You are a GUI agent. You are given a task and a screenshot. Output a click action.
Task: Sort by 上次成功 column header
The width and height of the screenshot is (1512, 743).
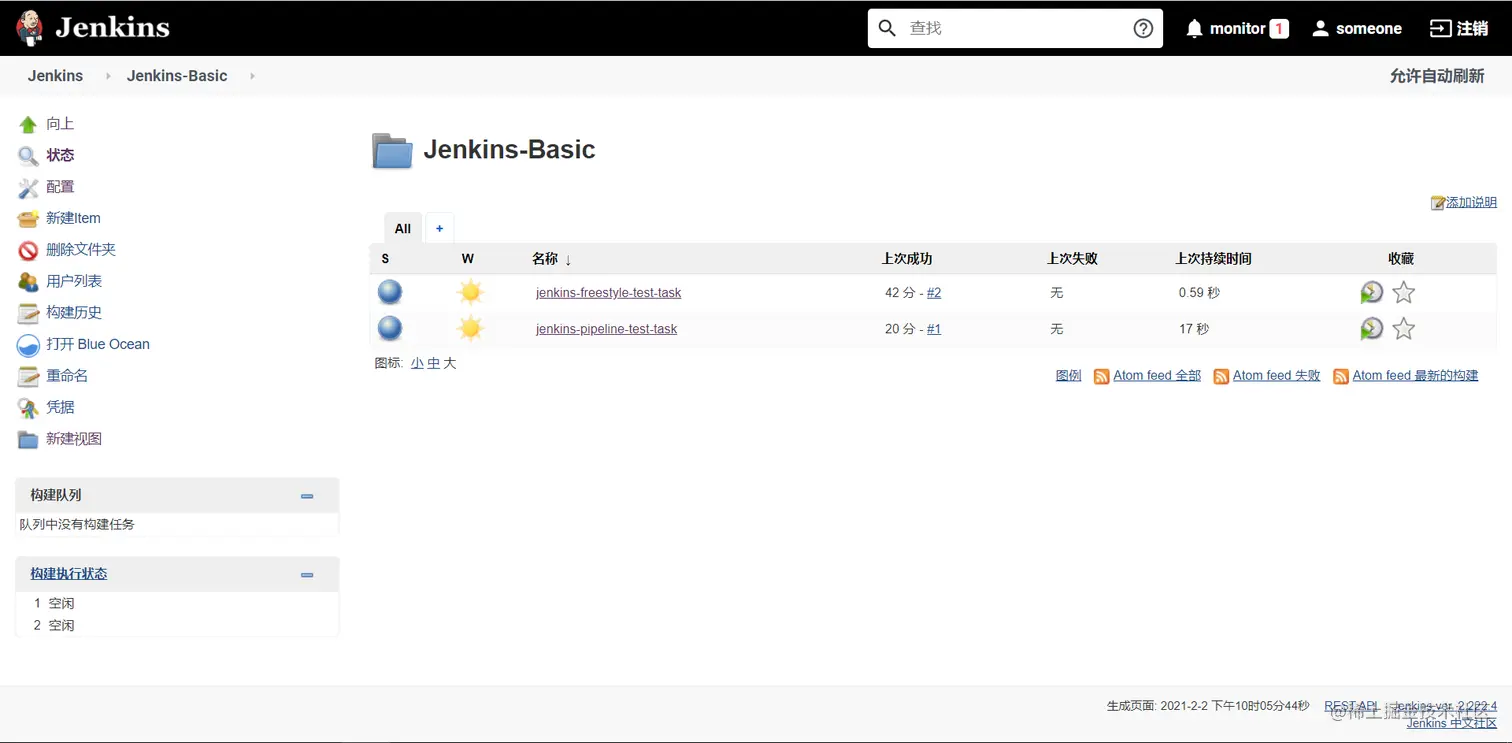pos(906,259)
